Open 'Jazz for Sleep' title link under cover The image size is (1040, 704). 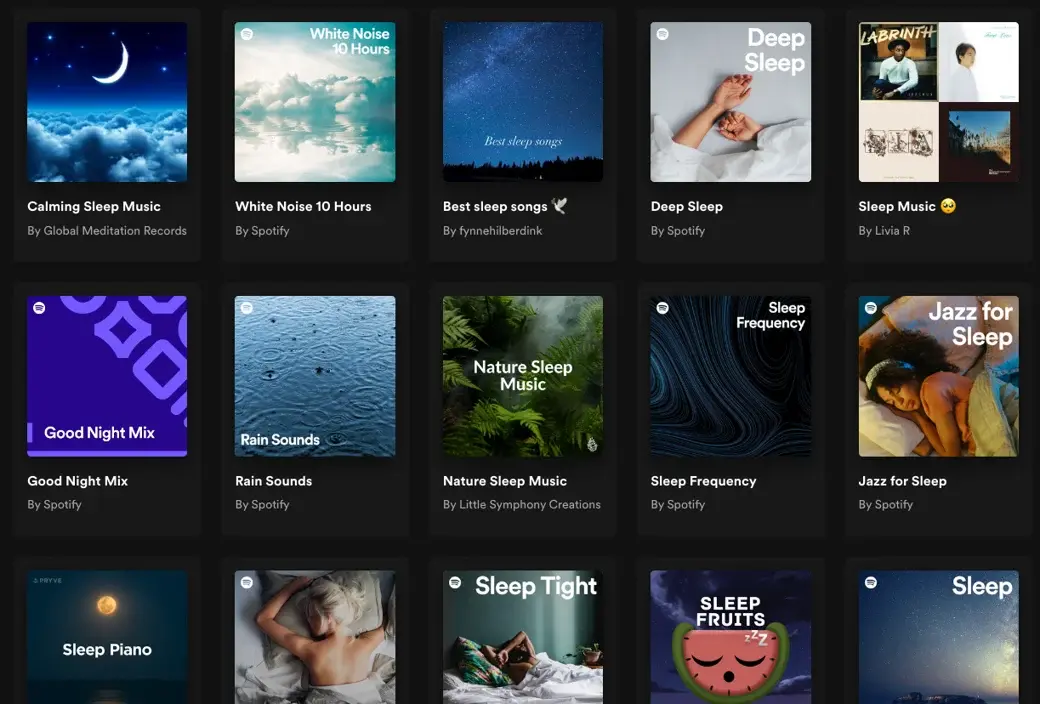tap(902, 481)
